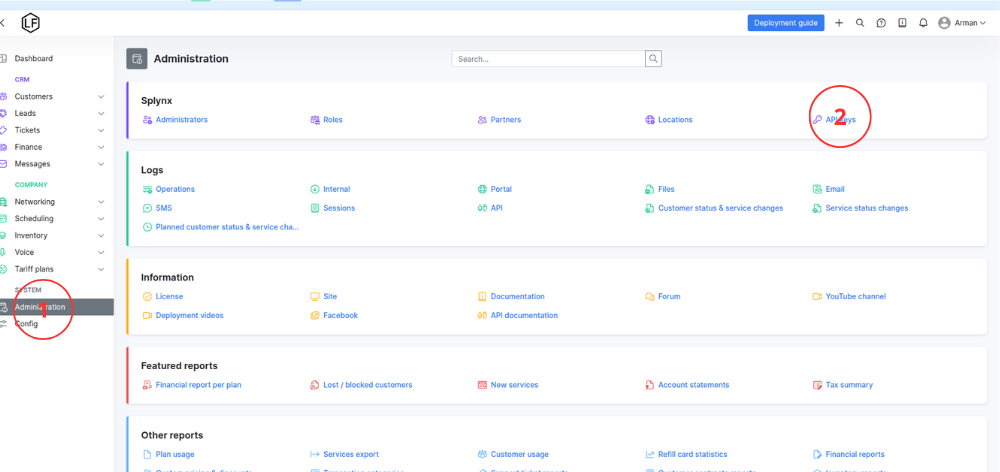Viewport: 1000px width, 472px height.
Task: Select Networking menu item in sidebar
Action: [34, 202]
